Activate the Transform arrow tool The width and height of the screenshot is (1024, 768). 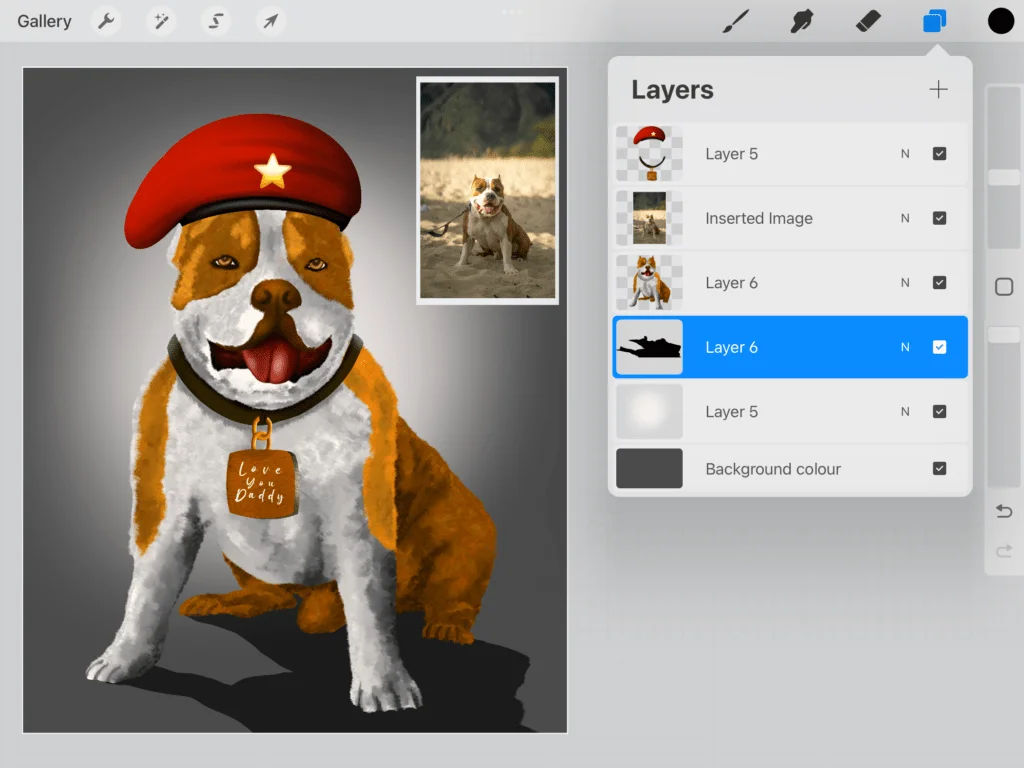[x=270, y=22]
